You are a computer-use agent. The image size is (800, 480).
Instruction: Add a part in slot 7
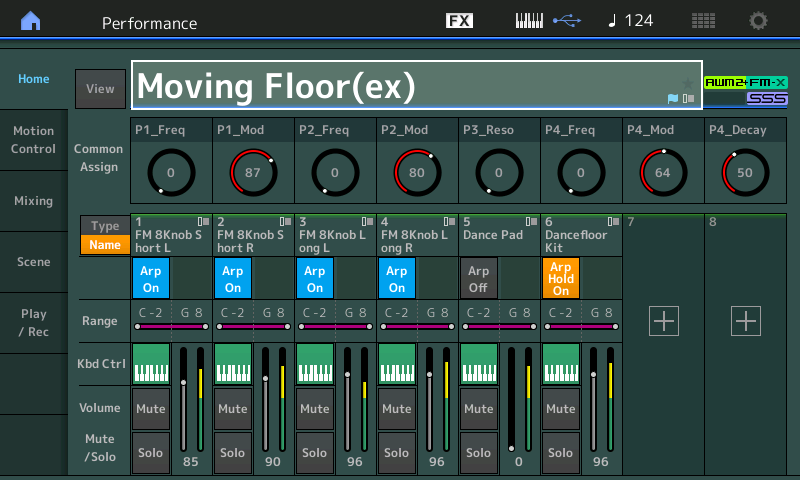point(664,321)
